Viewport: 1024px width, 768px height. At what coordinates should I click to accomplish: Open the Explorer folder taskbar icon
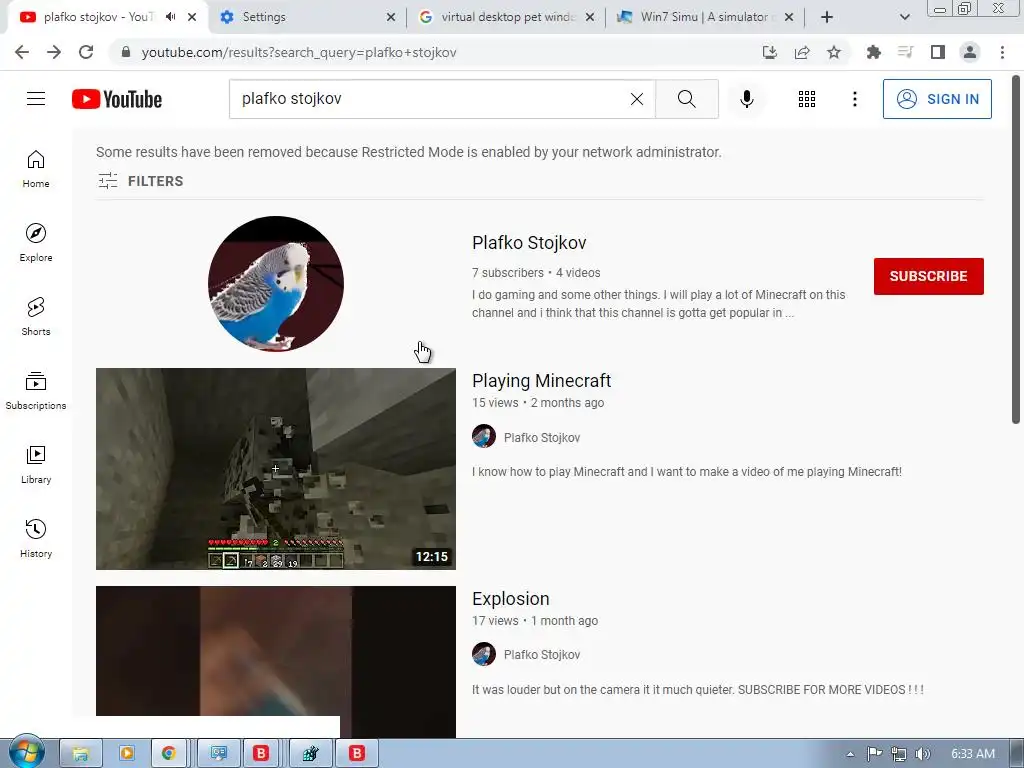pos(80,754)
